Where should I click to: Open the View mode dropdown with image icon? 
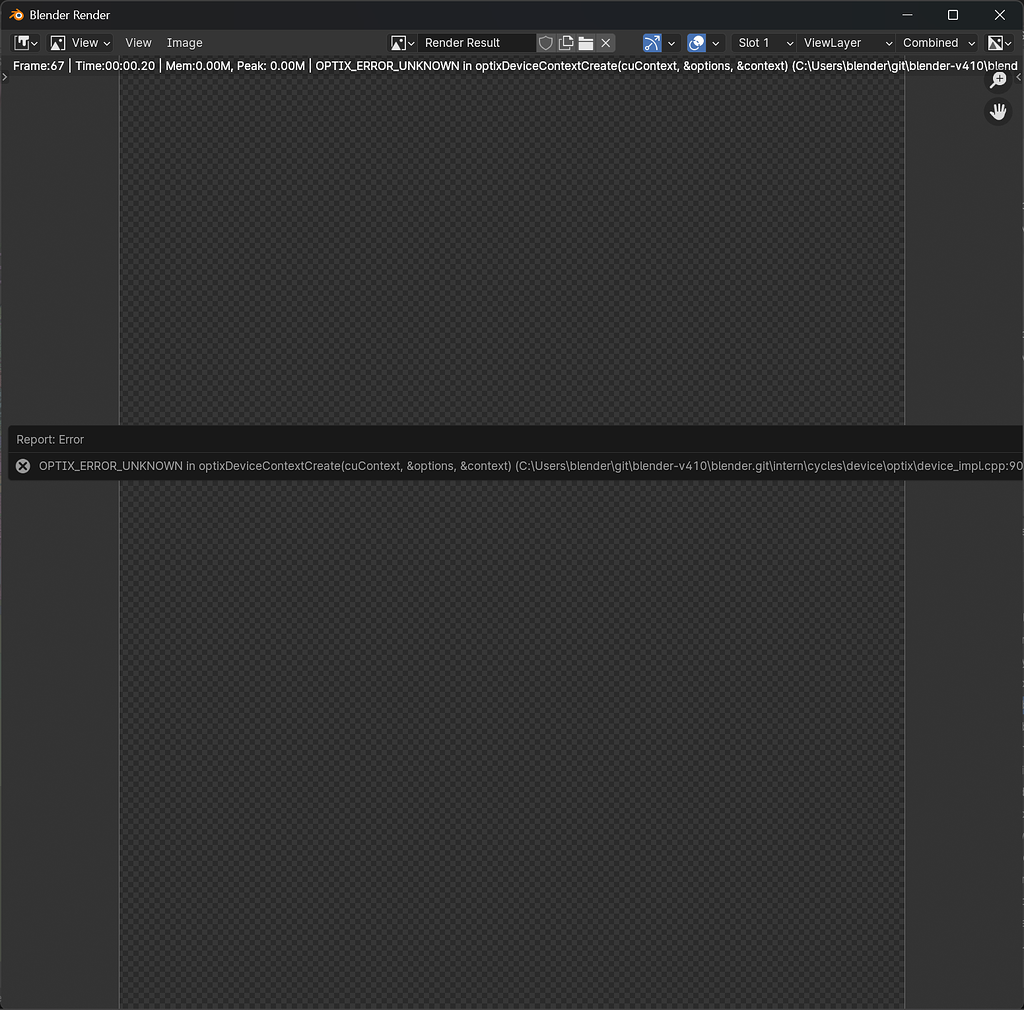[81, 43]
